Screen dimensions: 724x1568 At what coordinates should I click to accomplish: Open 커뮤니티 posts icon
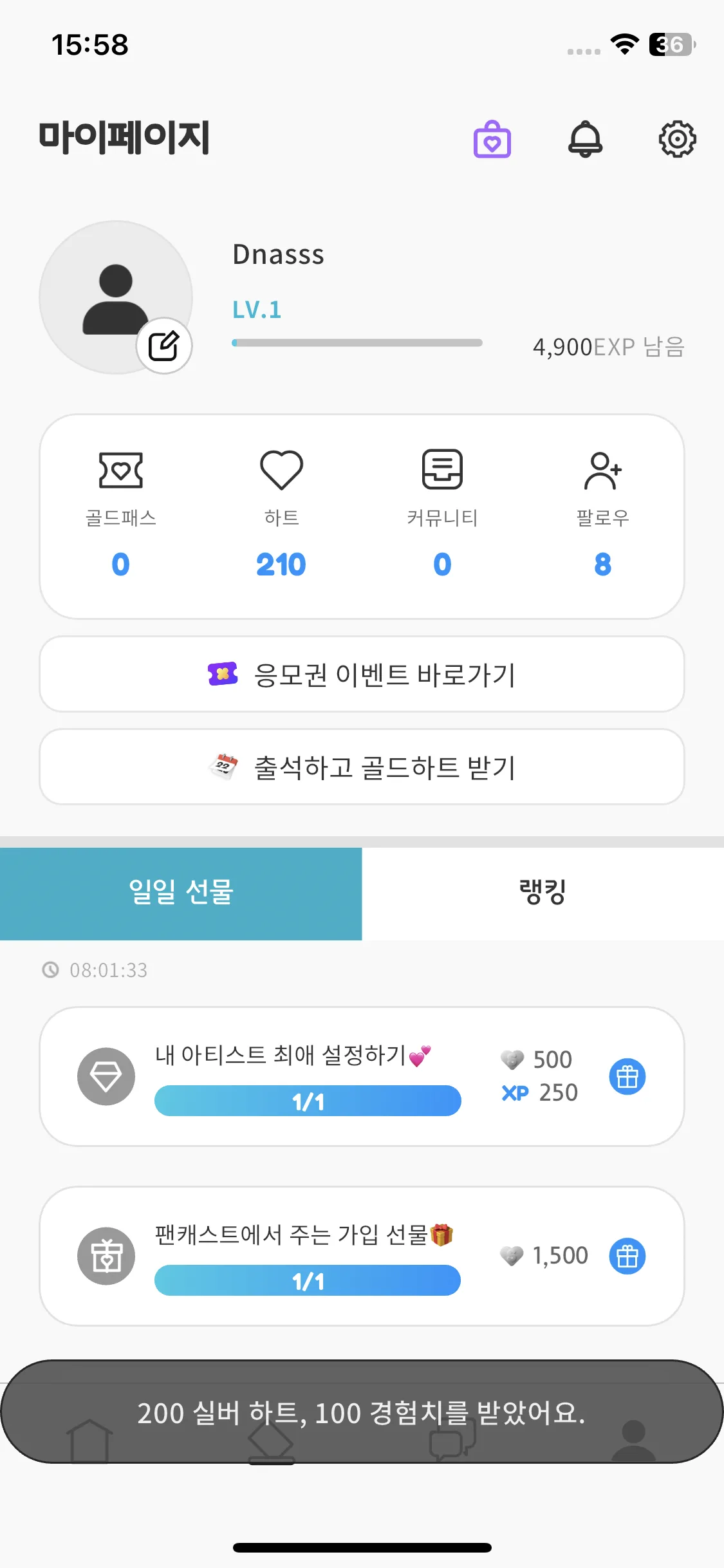click(442, 469)
